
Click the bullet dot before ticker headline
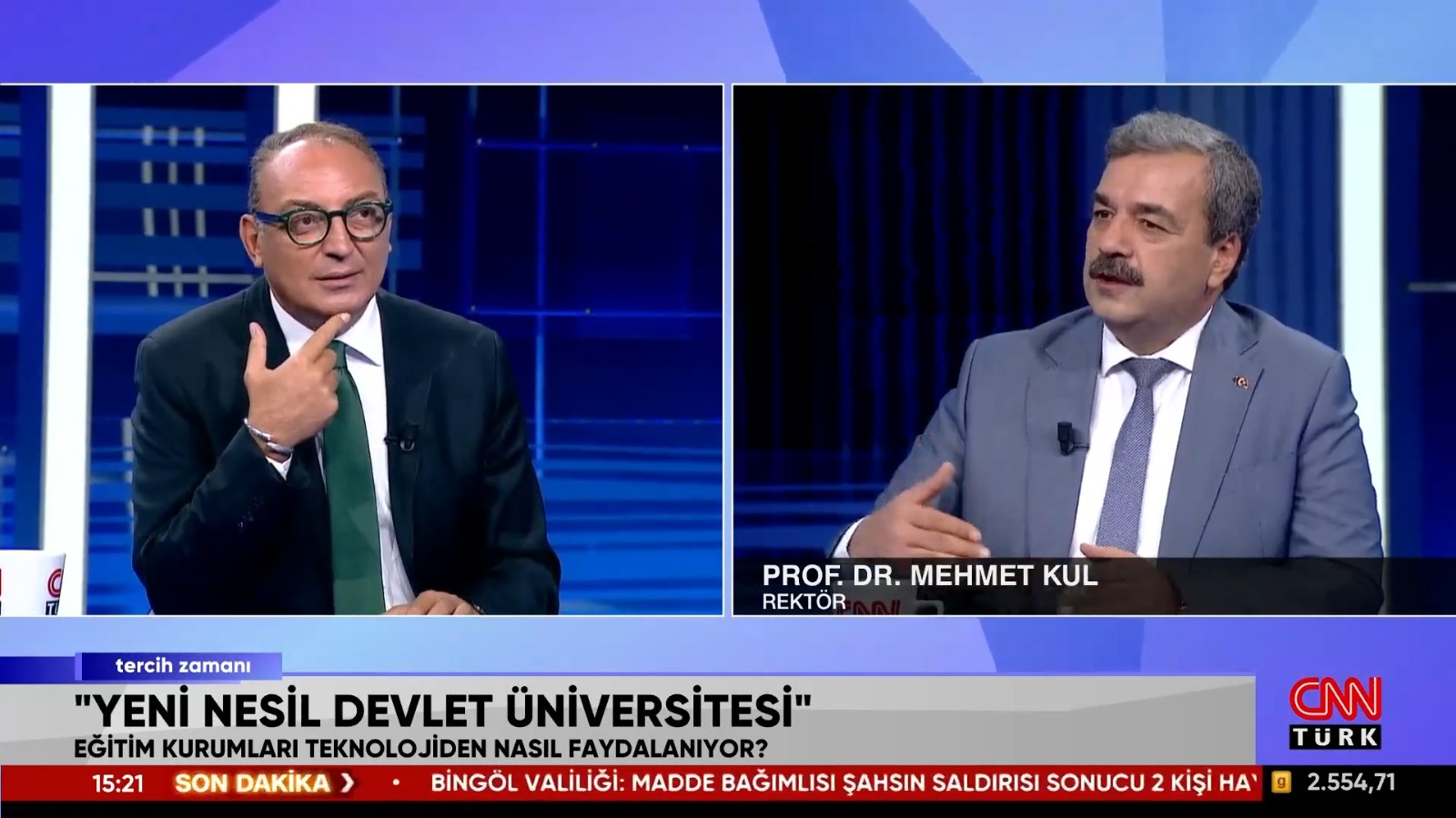click(x=396, y=783)
